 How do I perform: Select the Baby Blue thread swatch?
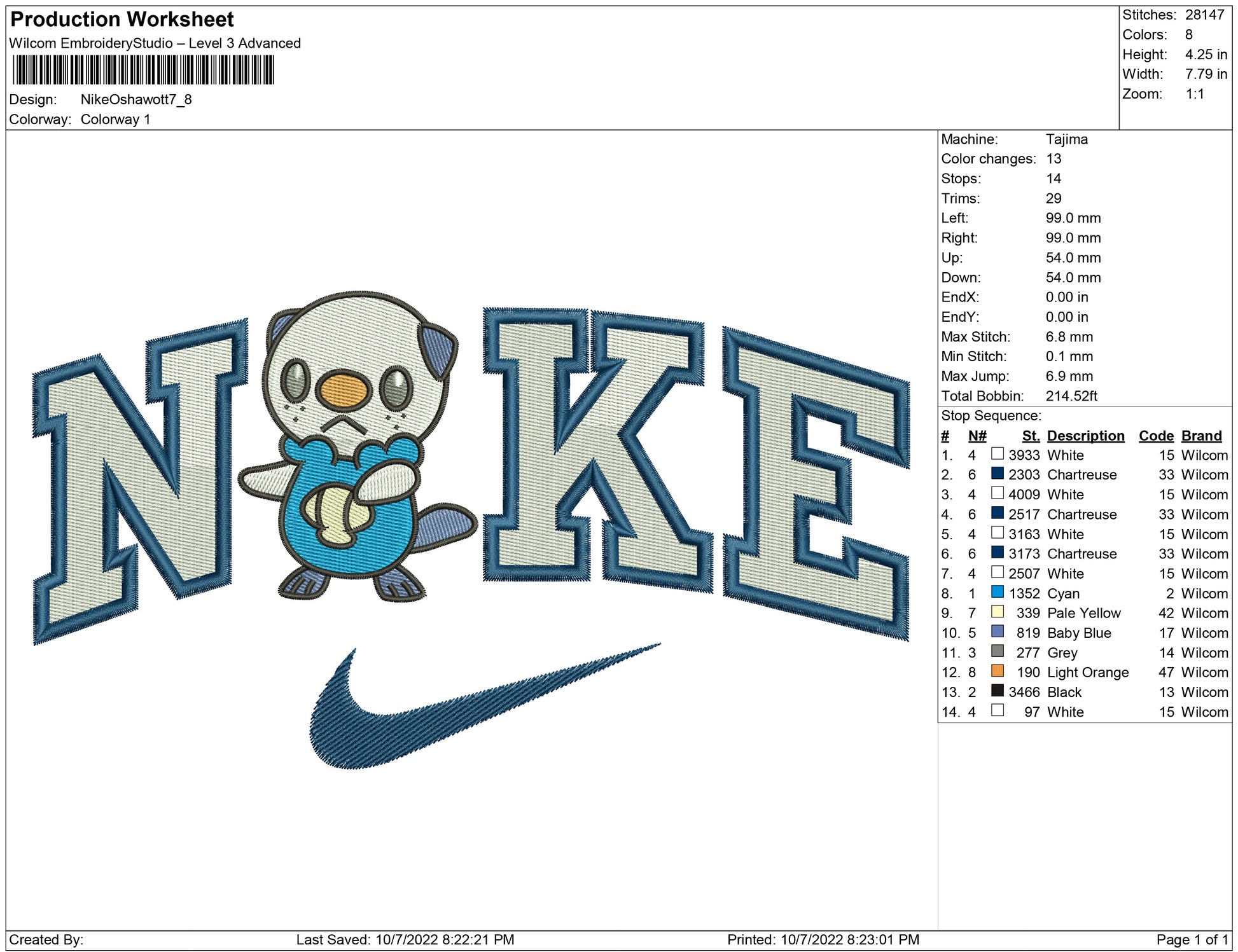coord(997,631)
